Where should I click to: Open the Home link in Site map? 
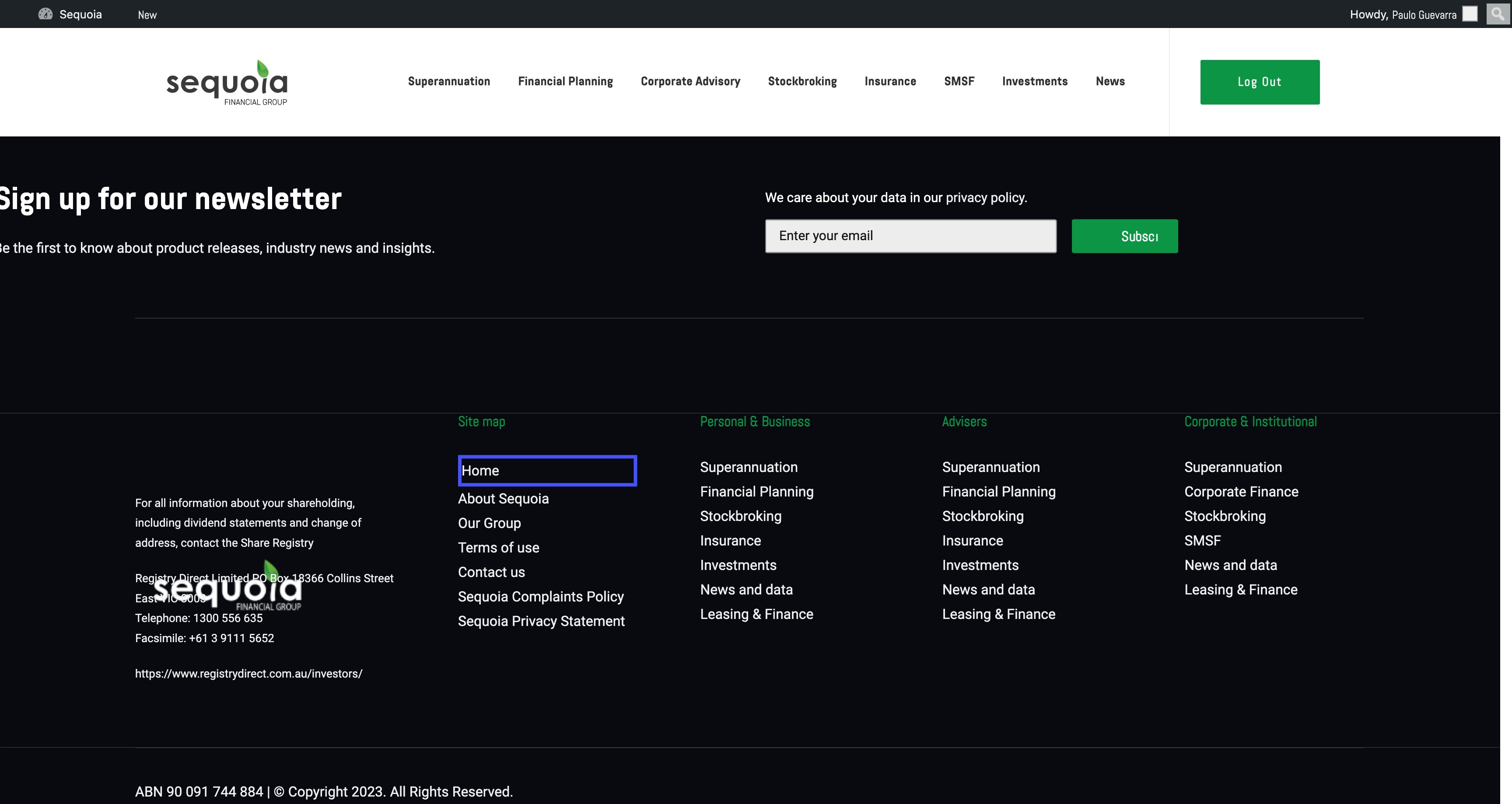tap(480, 471)
